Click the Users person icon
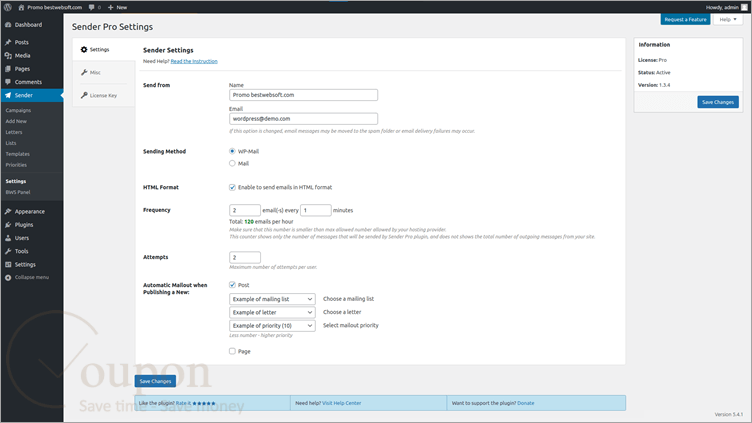 [8, 238]
